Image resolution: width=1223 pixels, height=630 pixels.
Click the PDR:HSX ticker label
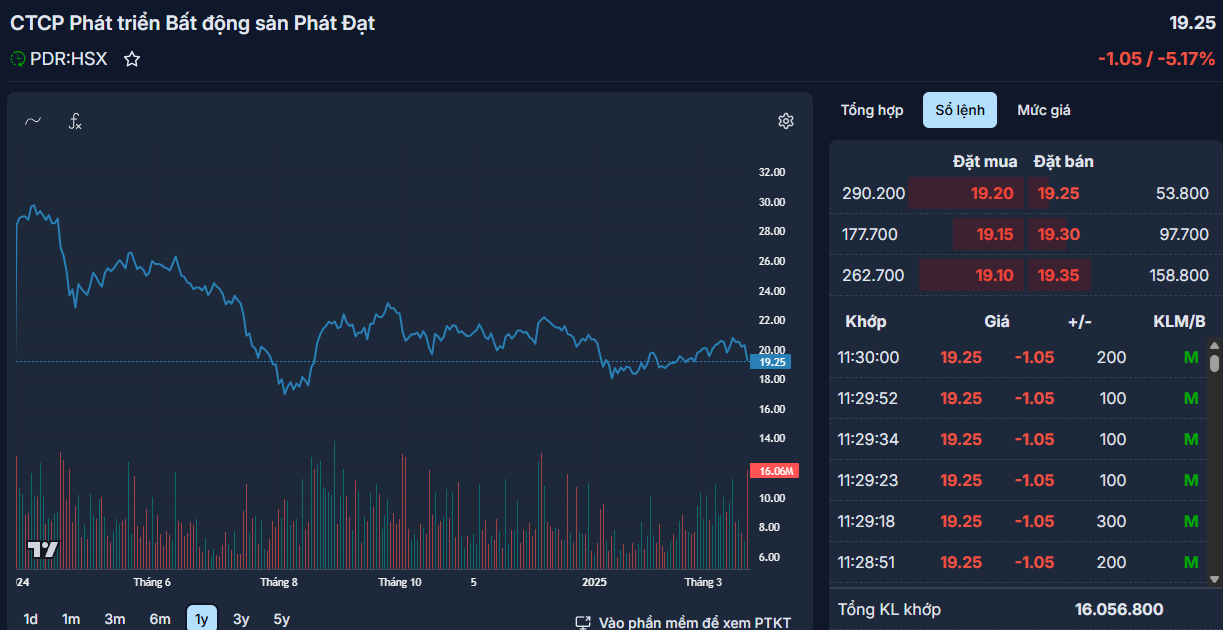coord(68,59)
